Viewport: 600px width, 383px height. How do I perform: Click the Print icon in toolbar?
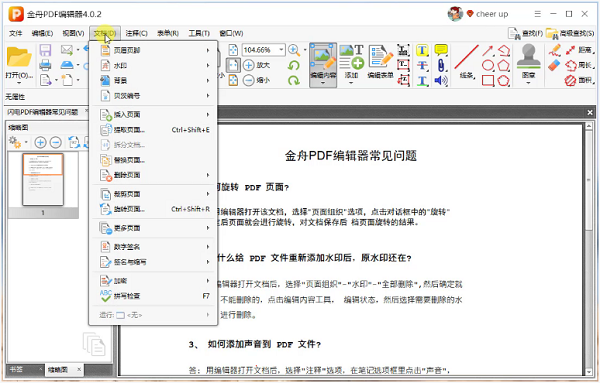[x=45, y=65]
